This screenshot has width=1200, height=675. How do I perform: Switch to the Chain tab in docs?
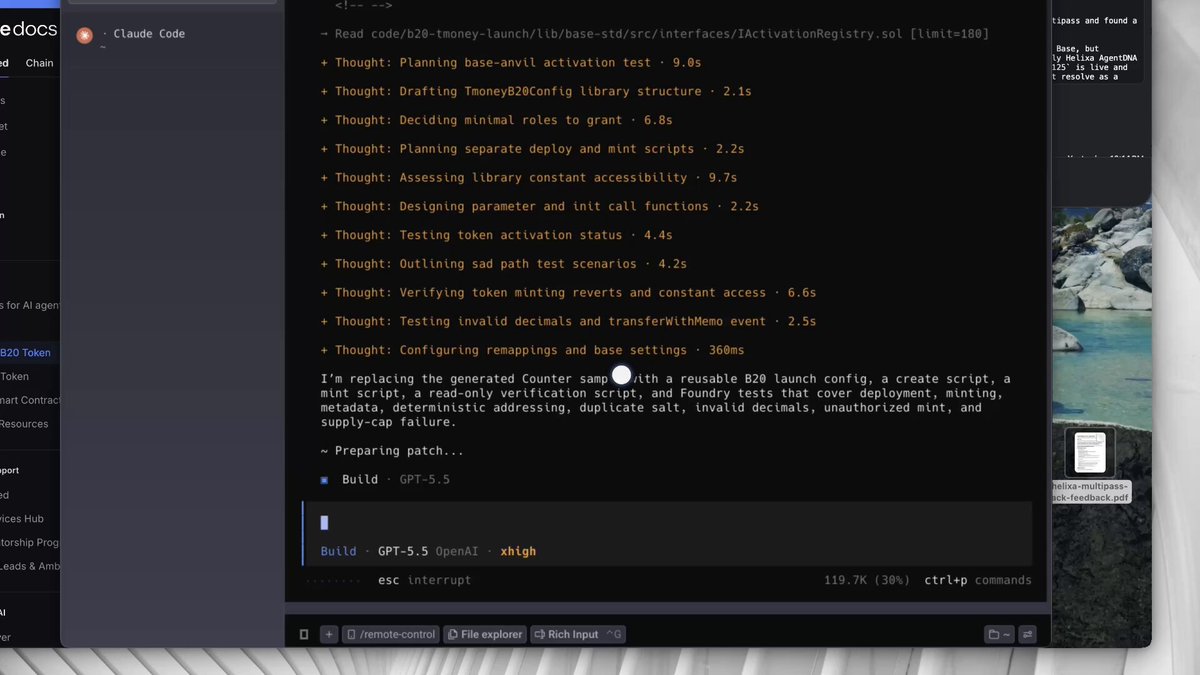(x=40, y=63)
